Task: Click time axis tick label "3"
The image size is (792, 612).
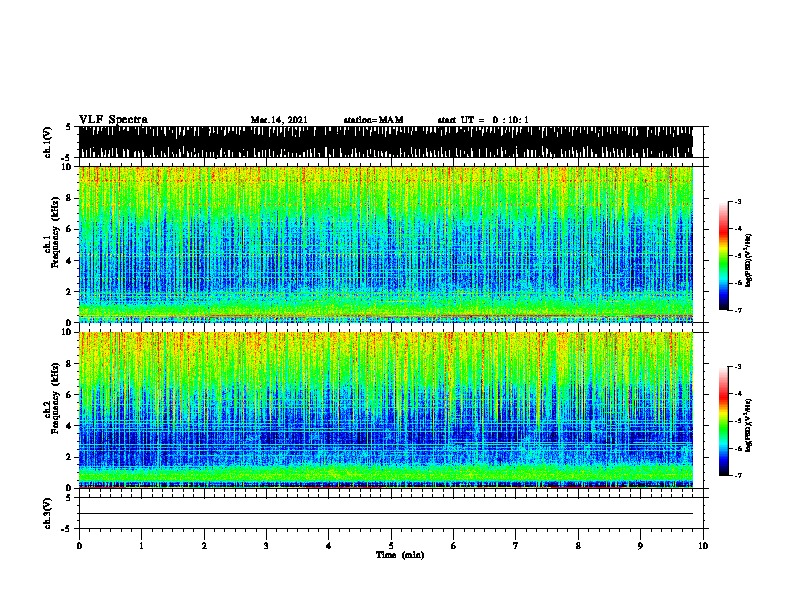Action: [x=266, y=546]
